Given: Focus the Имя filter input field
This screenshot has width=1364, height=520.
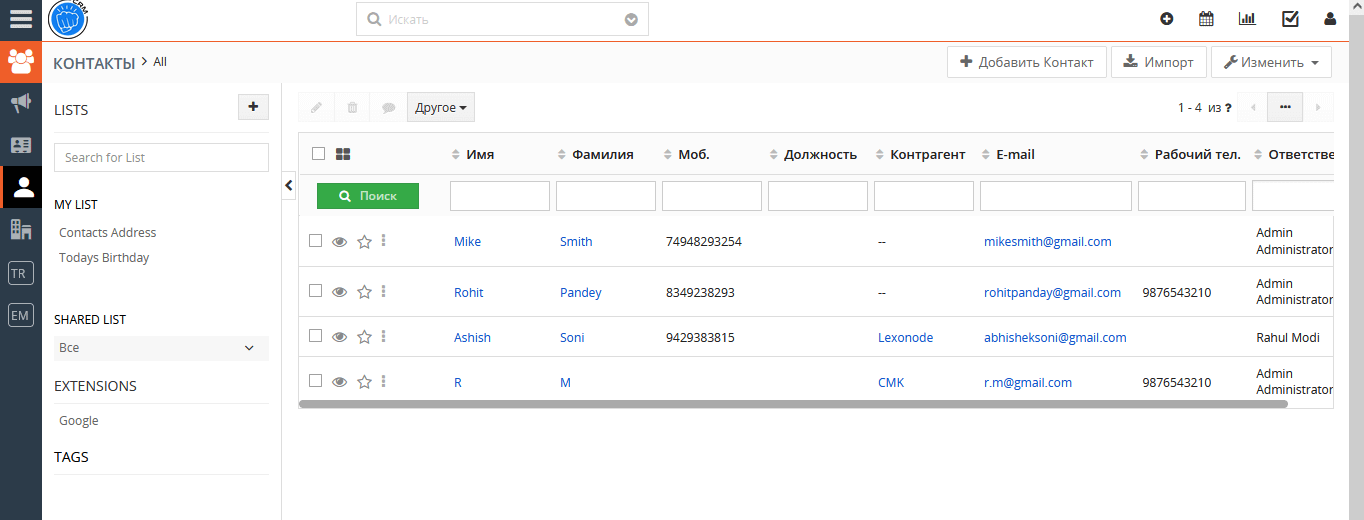Looking at the screenshot, I should tap(500, 196).
